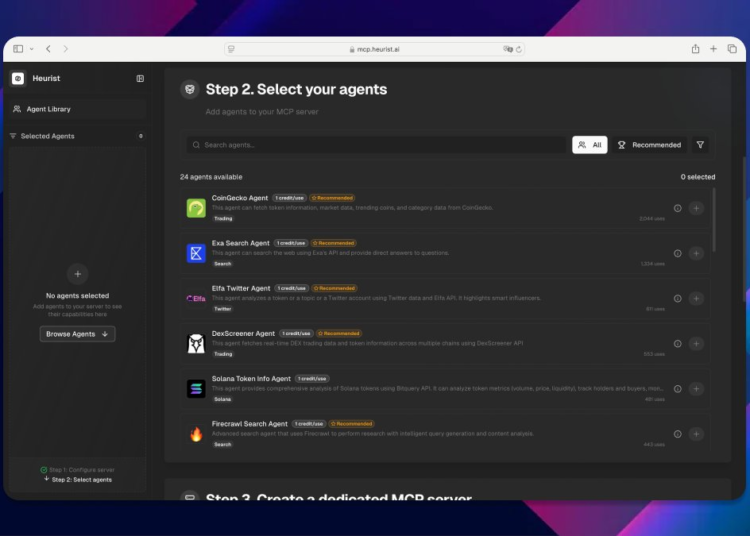Open the filter funnel icon
This screenshot has width=750, height=536.
click(700, 145)
